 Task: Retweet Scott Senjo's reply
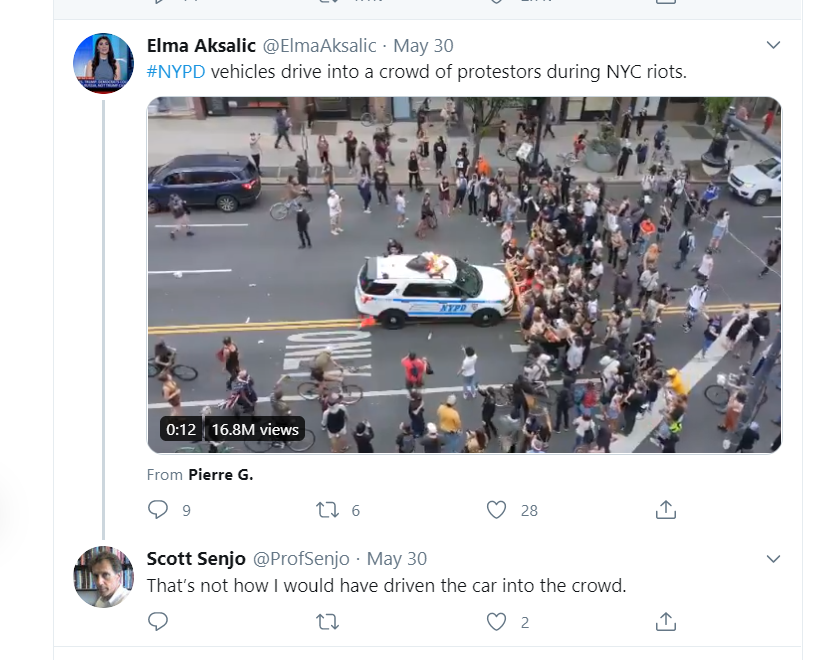click(x=328, y=621)
